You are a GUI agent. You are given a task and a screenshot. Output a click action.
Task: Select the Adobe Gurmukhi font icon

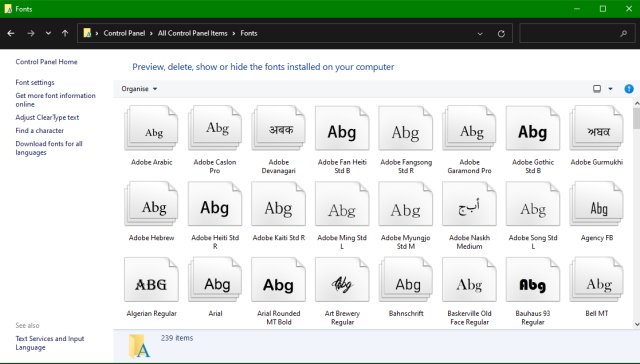(x=596, y=128)
